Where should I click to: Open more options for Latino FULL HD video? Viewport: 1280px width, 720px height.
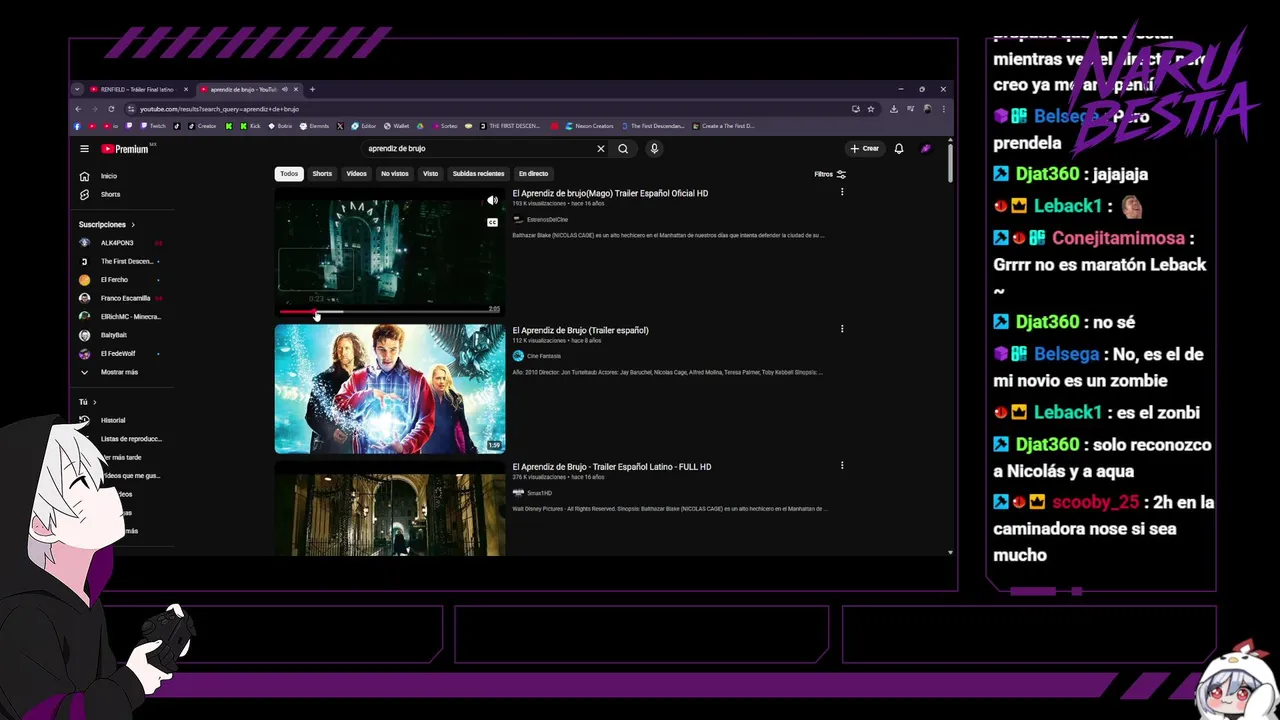point(842,466)
